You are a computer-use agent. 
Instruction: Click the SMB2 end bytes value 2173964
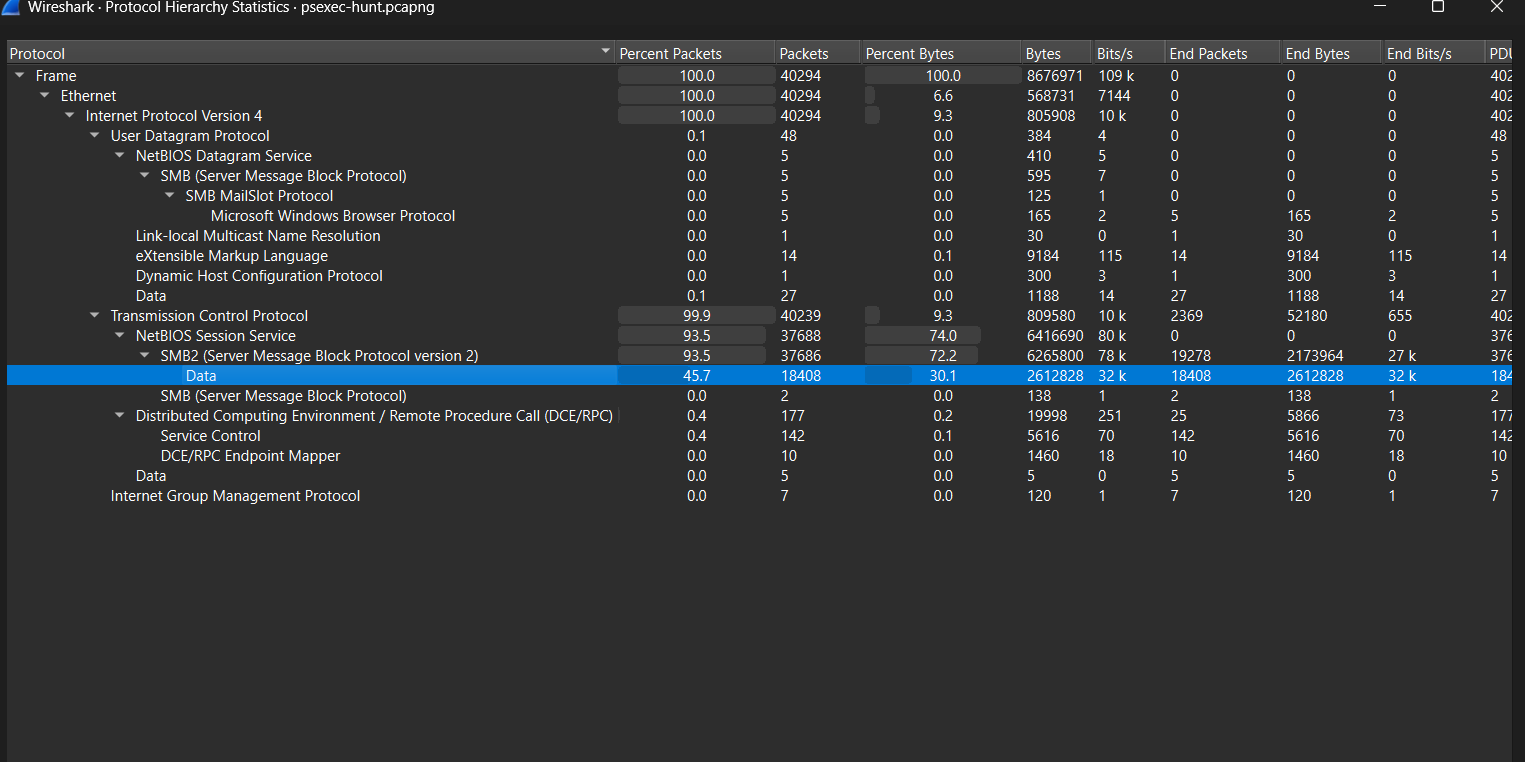point(1314,356)
